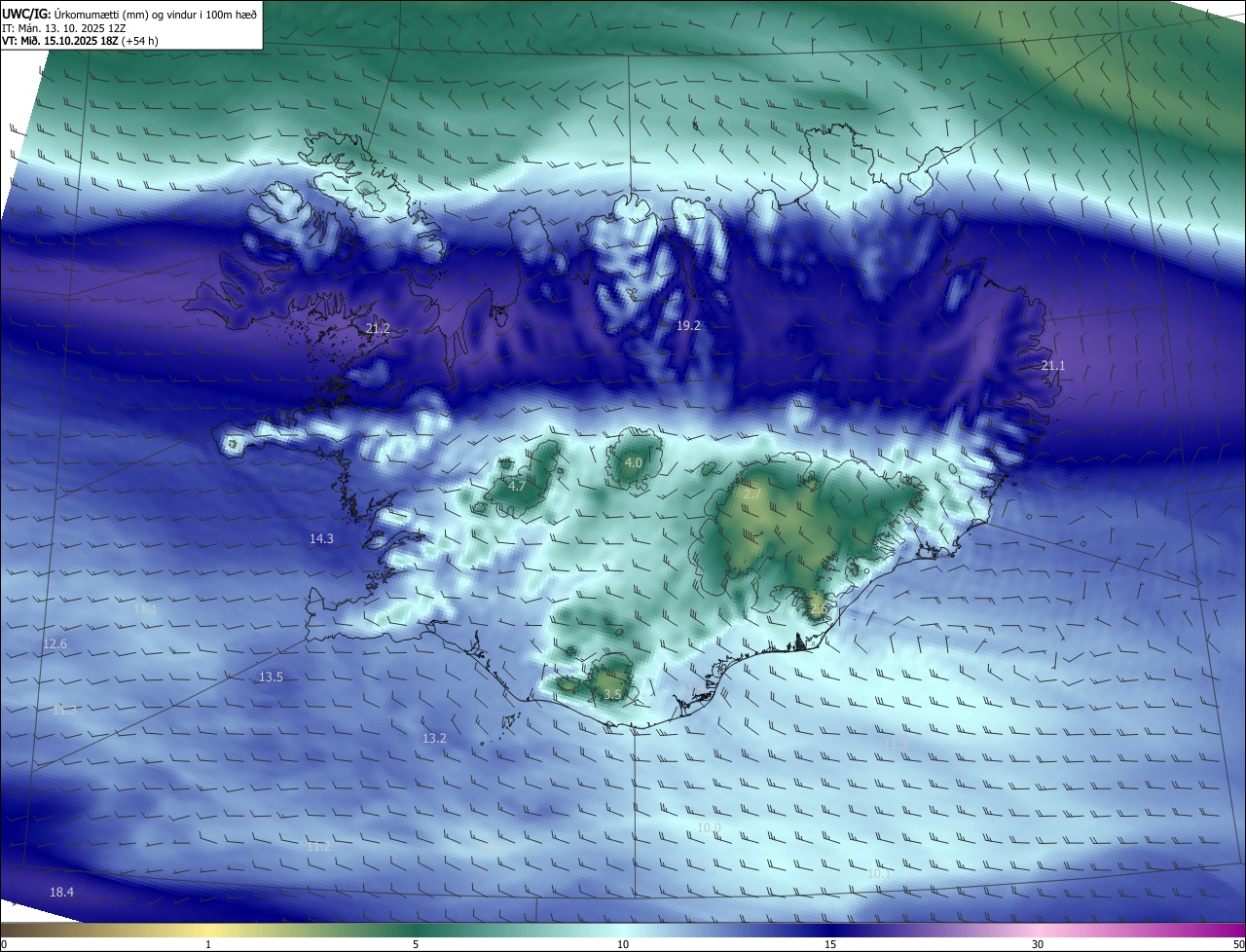The height and width of the screenshot is (952, 1246).
Task: Click the map value "19.2"
Action: 688,325
